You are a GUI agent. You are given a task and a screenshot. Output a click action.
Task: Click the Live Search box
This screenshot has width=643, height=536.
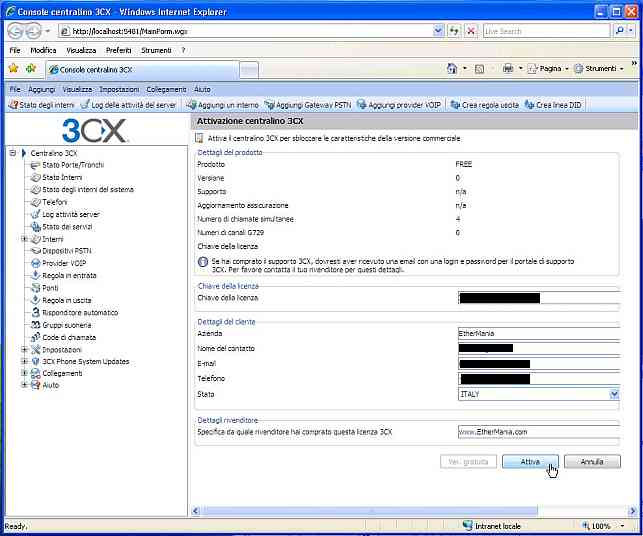pyautogui.click(x=546, y=31)
